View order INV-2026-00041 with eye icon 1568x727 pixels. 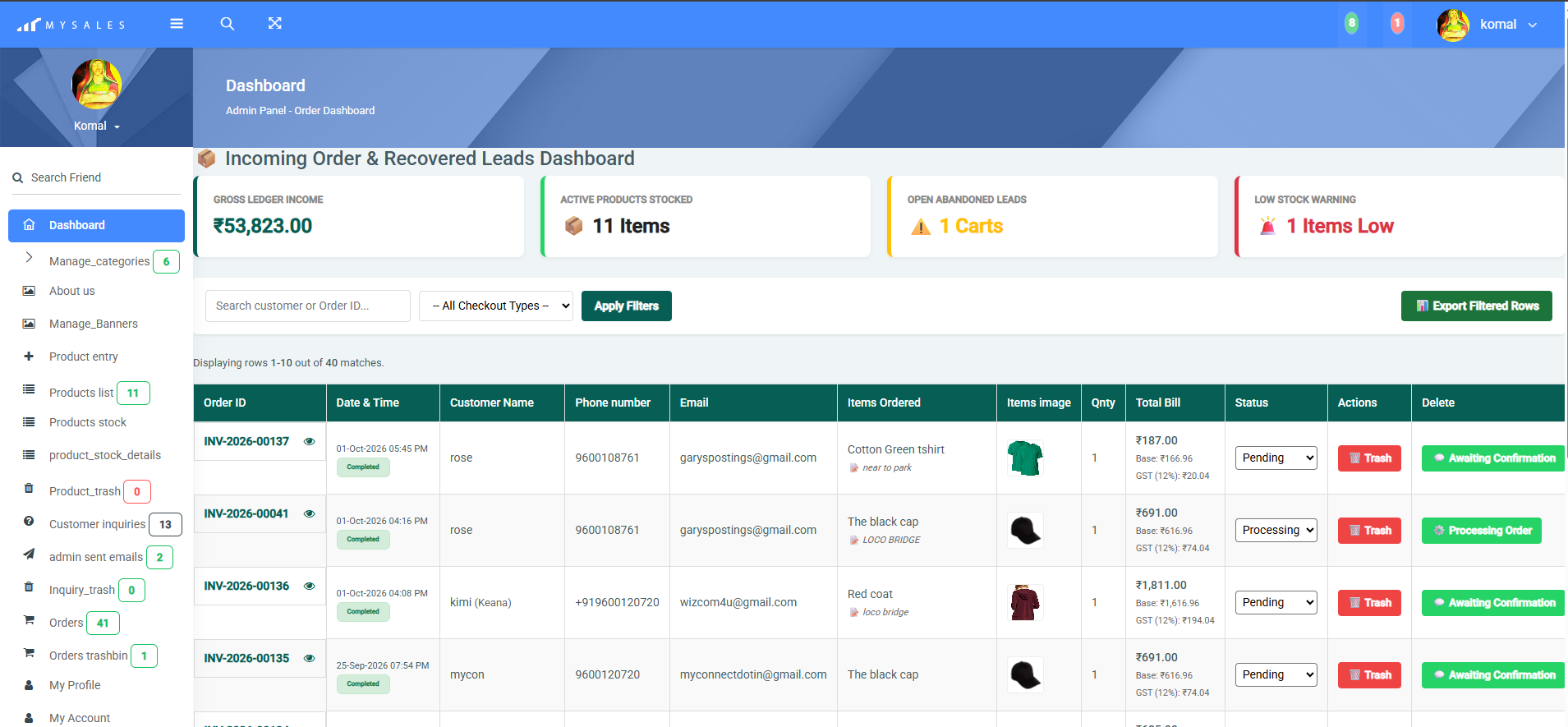310,513
